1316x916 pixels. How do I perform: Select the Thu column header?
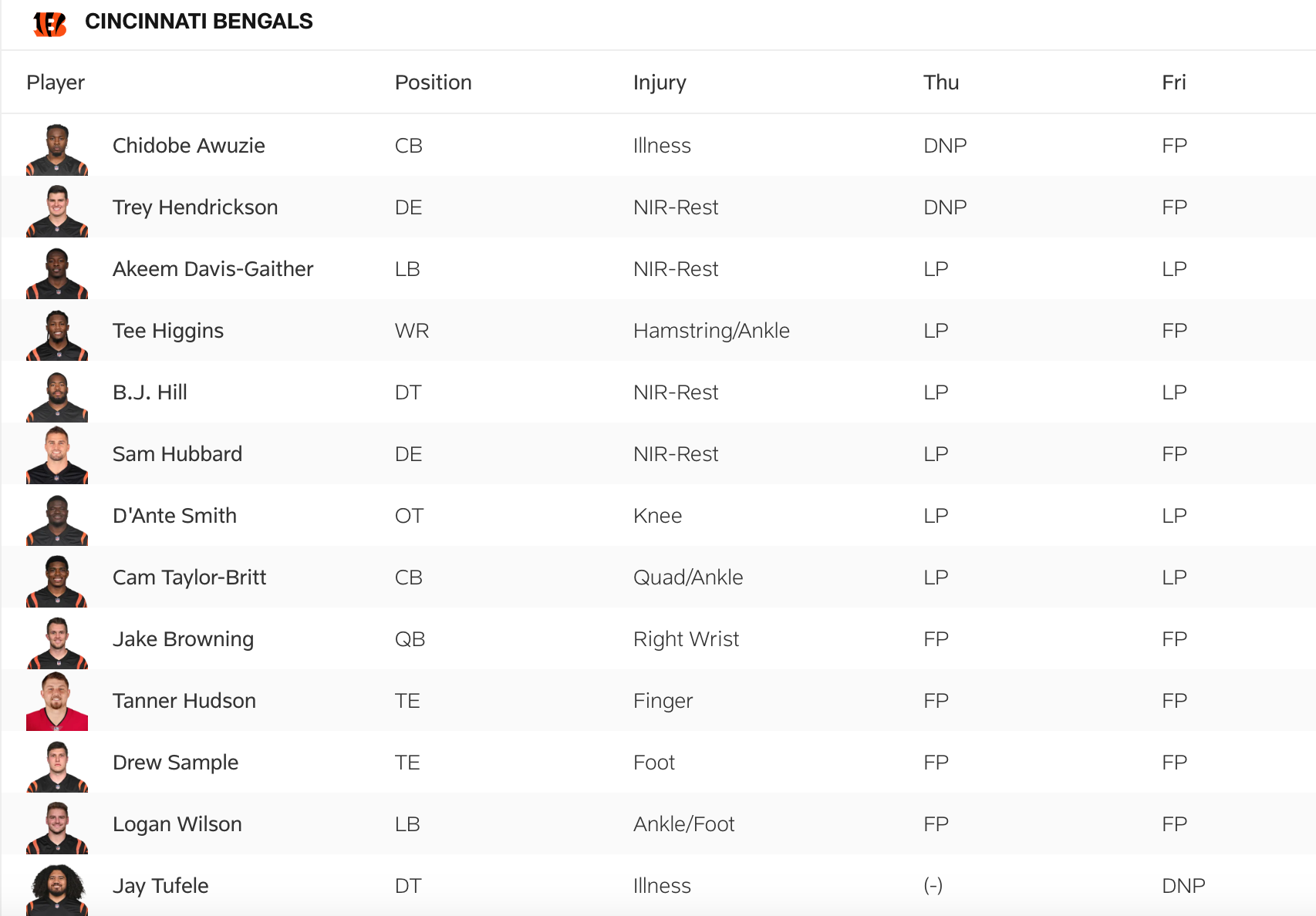(x=941, y=83)
